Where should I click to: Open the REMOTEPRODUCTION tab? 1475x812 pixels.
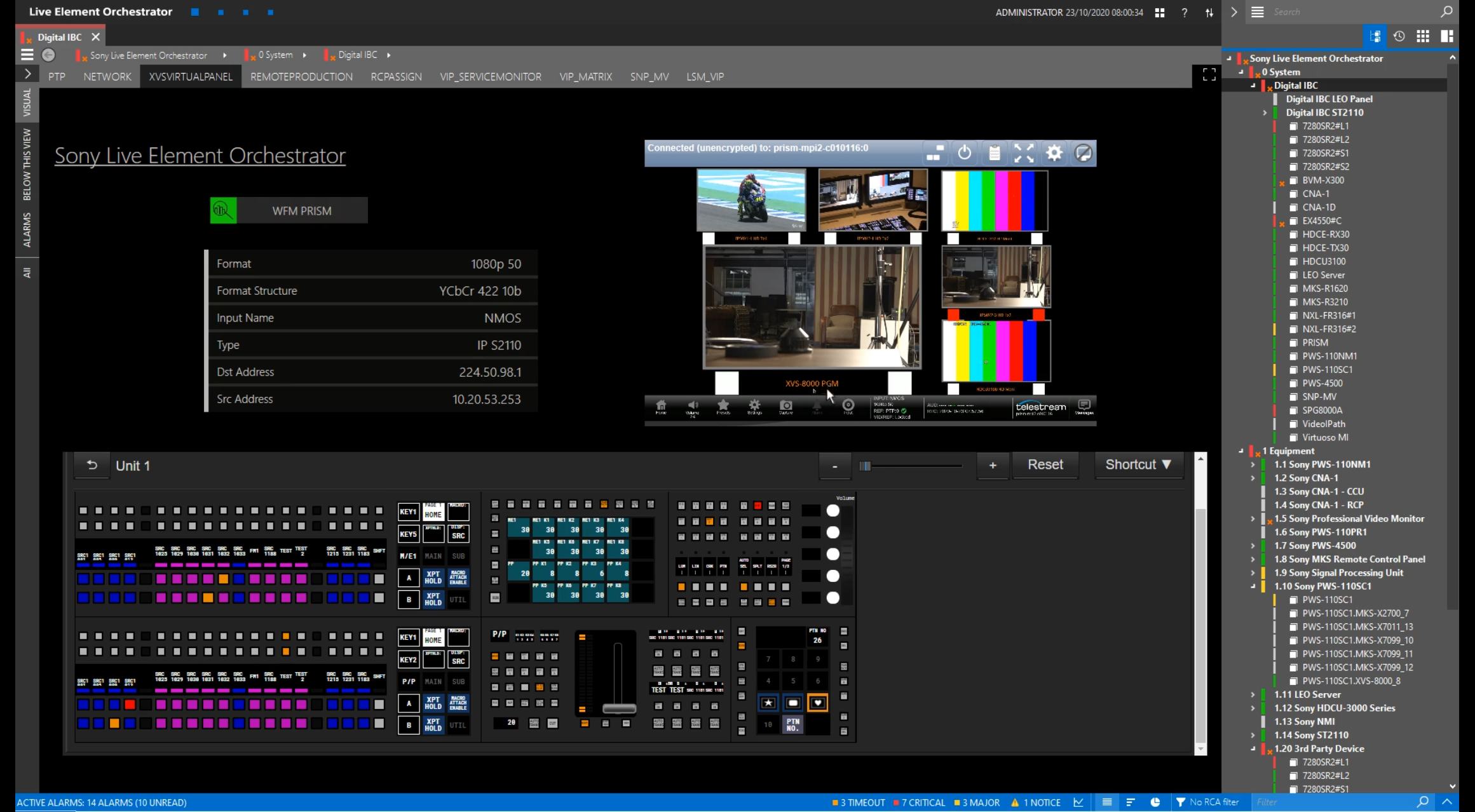[301, 76]
